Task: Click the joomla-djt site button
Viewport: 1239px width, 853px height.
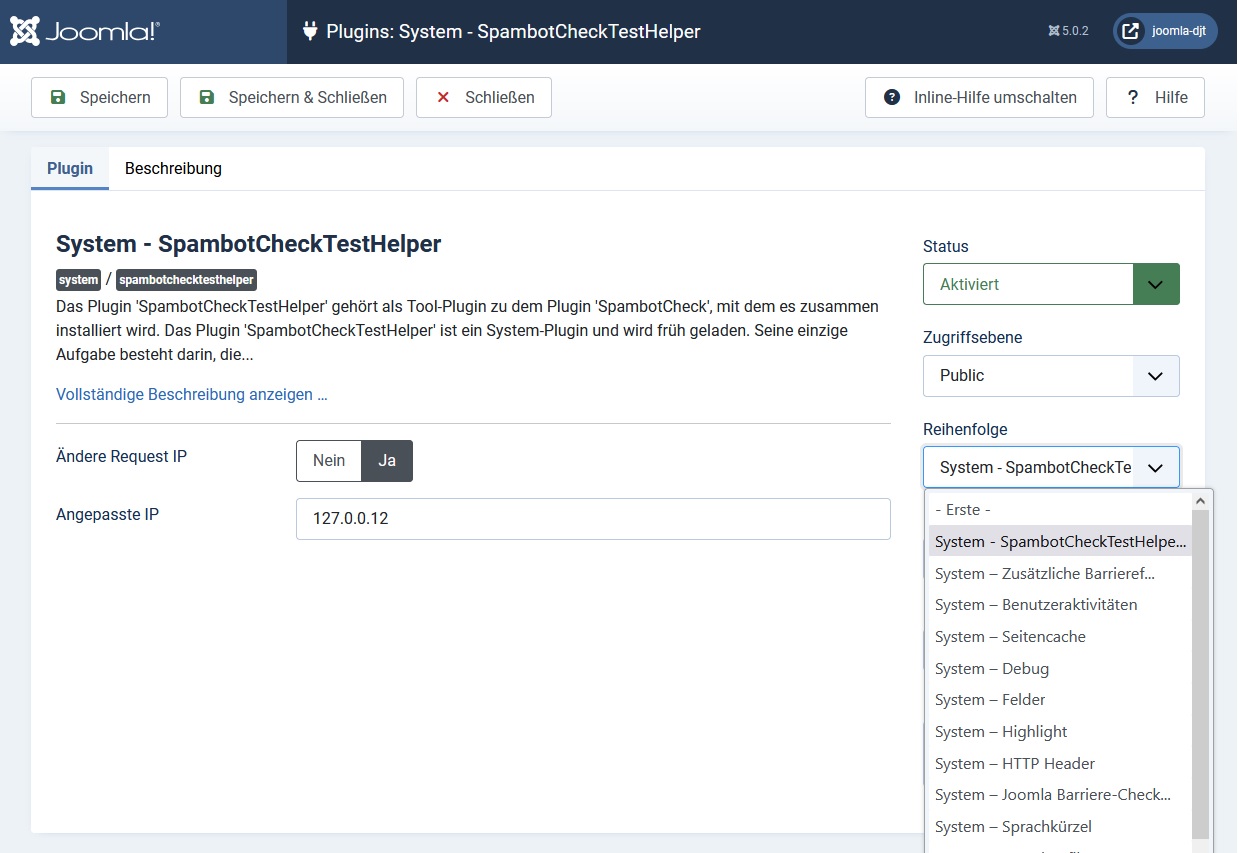Action: tap(1164, 31)
